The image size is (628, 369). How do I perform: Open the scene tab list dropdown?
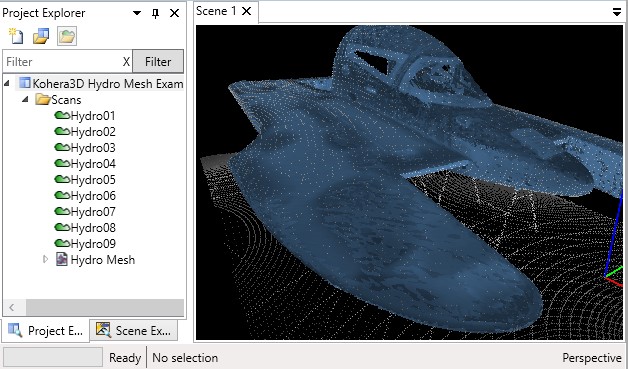pos(617,12)
